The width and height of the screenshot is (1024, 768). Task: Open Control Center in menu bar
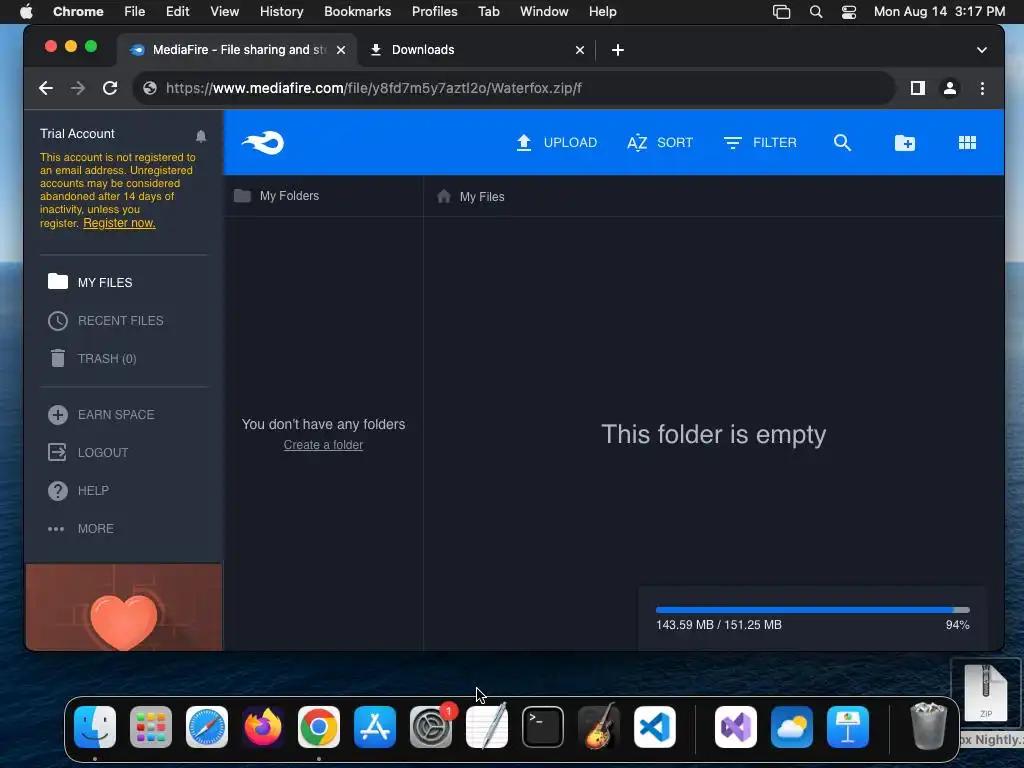[x=848, y=11]
